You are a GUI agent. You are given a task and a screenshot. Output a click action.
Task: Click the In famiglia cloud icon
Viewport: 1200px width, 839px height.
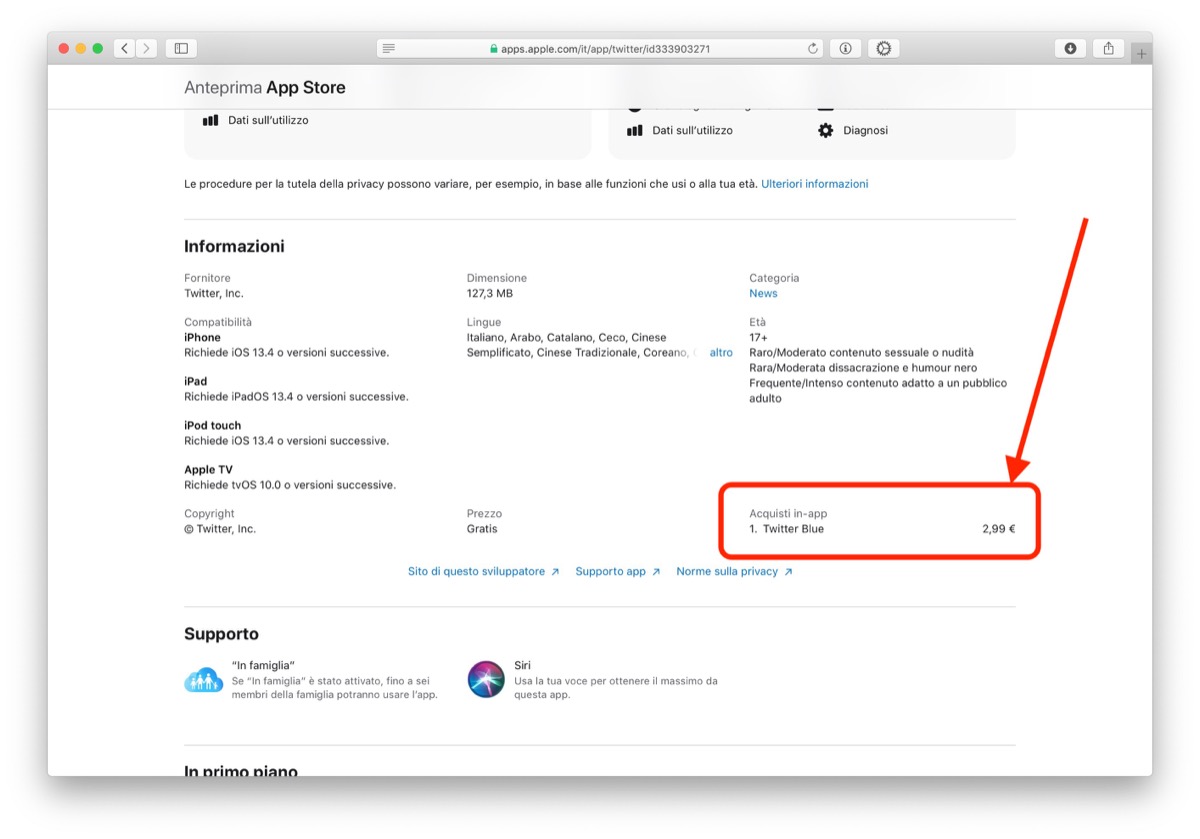click(x=203, y=680)
